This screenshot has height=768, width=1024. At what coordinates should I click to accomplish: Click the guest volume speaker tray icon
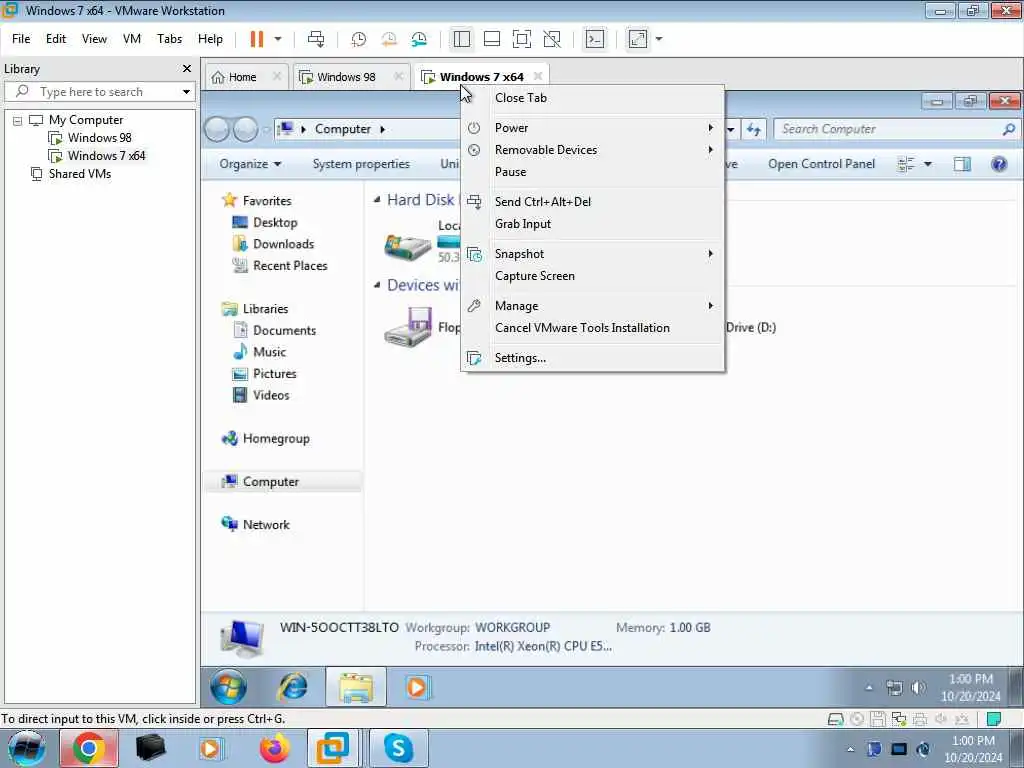[918, 687]
